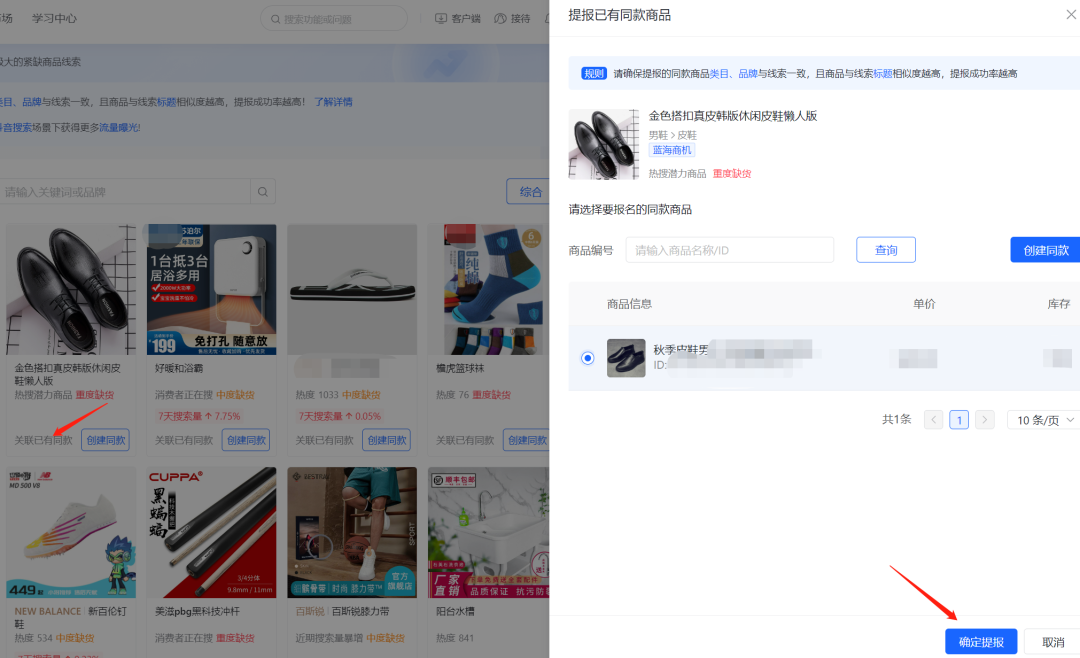This screenshot has height=658, width=1080.
Task: Click the 单价 column header
Action: 924,303
